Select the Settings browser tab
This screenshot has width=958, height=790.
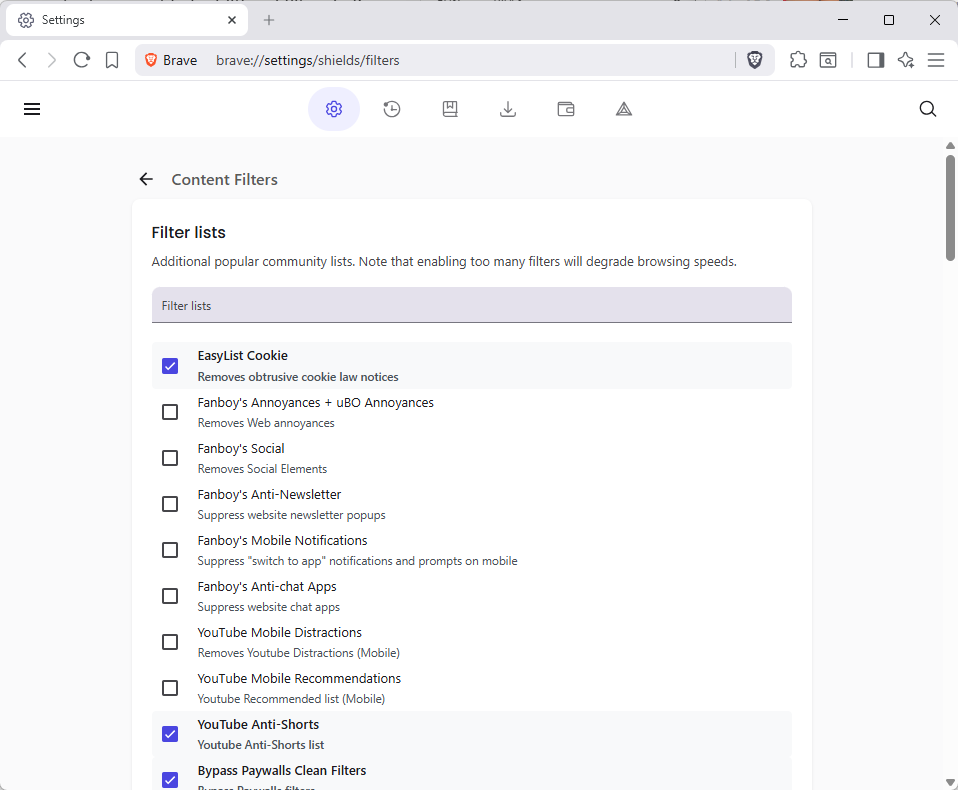click(125, 20)
